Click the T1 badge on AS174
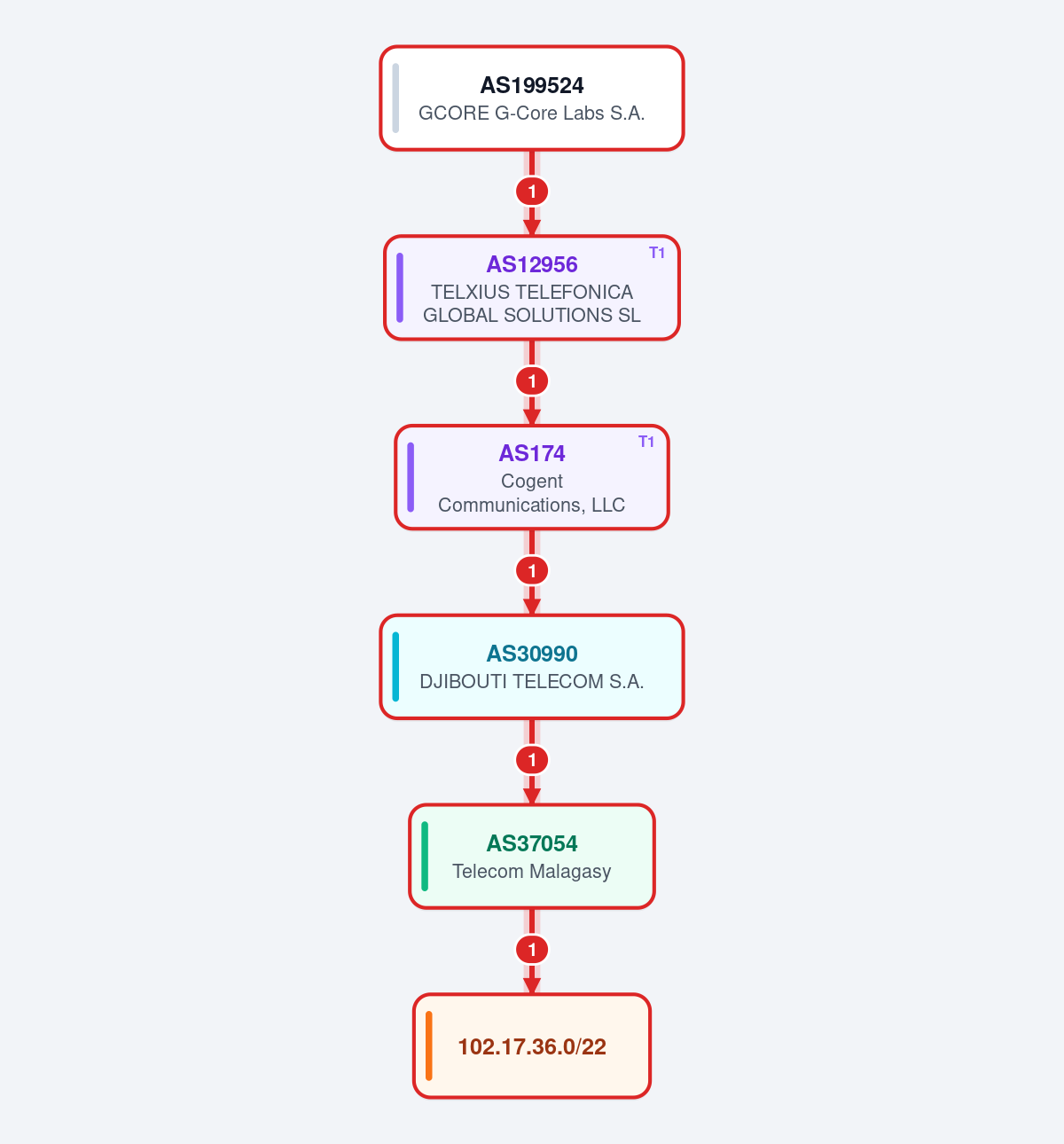1064x1144 pixels. [x=646, y=442]
